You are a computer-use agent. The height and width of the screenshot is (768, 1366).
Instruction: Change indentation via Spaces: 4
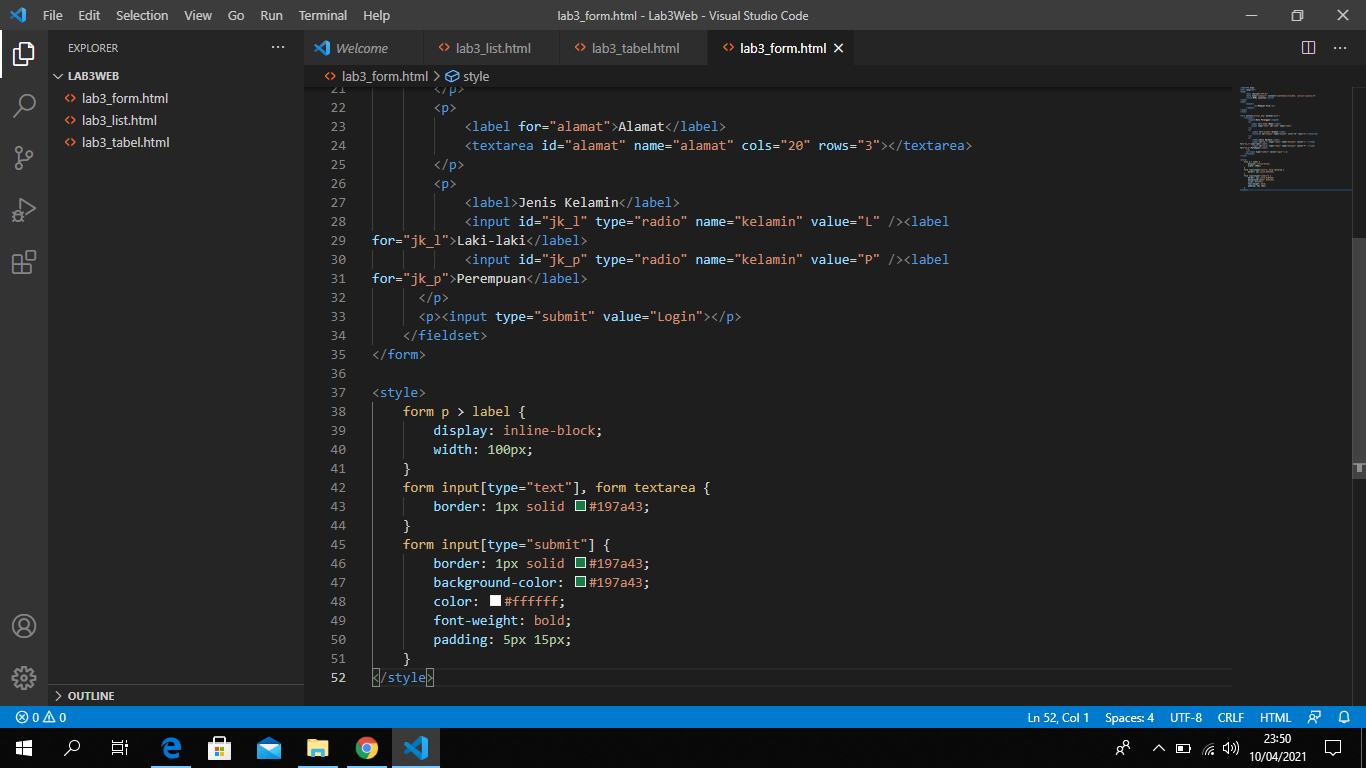click(1129, 717)
